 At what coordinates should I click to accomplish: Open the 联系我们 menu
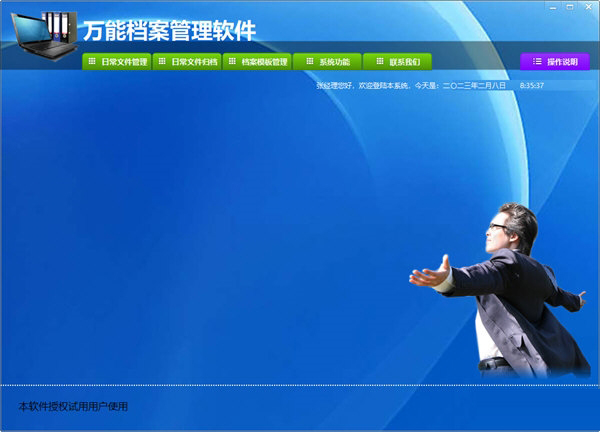[398, 62]
